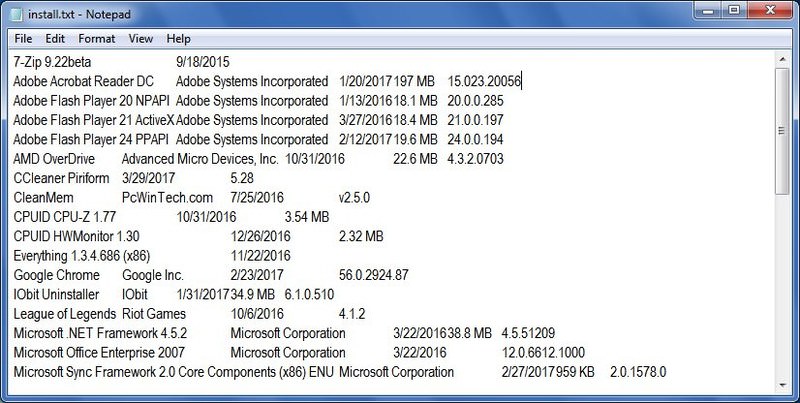The width and height of the screenshot is (800, 403).
Task: Click the scrollbar track below the thumb
Action: point(782,286)
